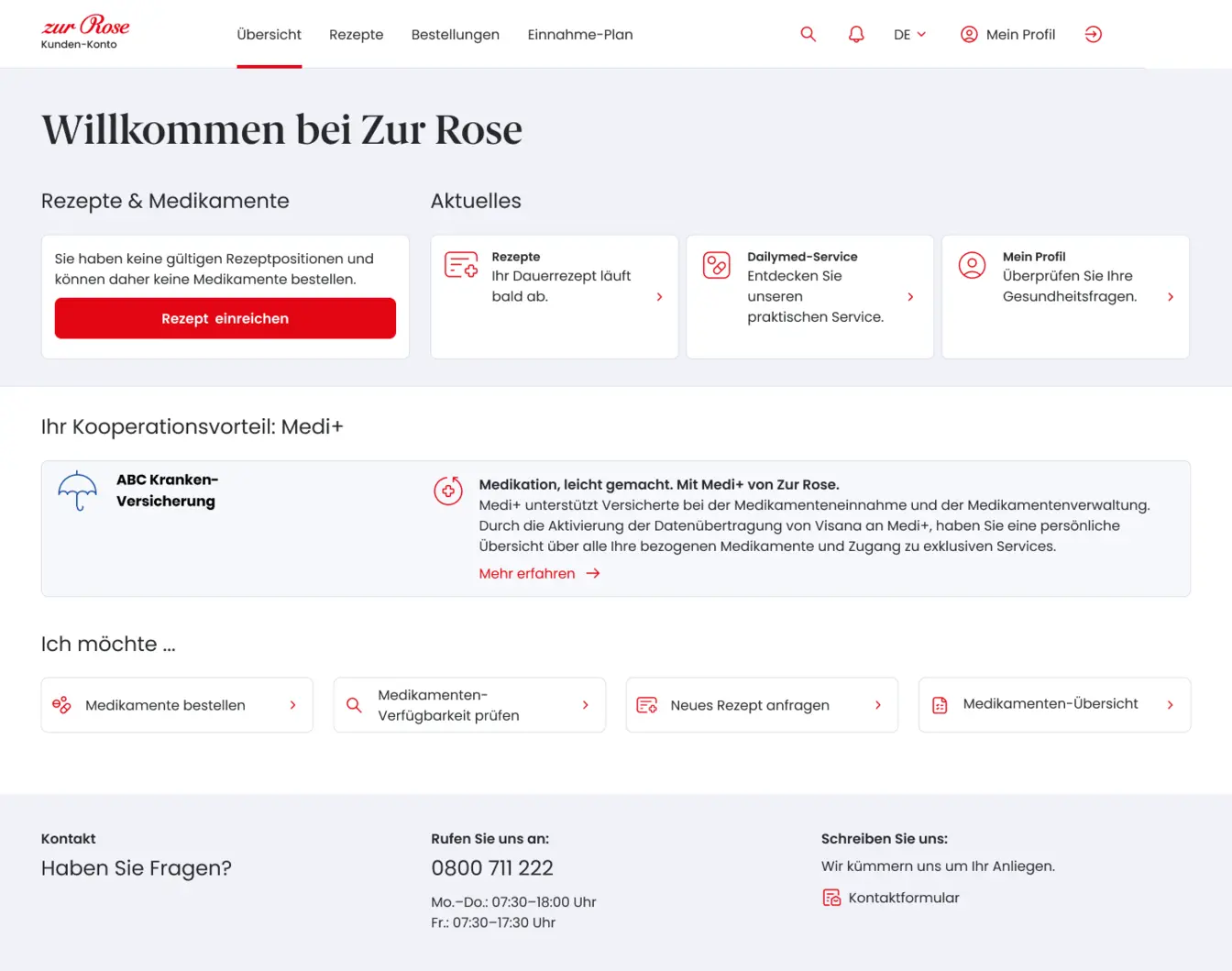This screenshot has height=971, width=1232.
Task: Click the document icon beside Medikamenten-Übersicht
Action: coord(940,705)
